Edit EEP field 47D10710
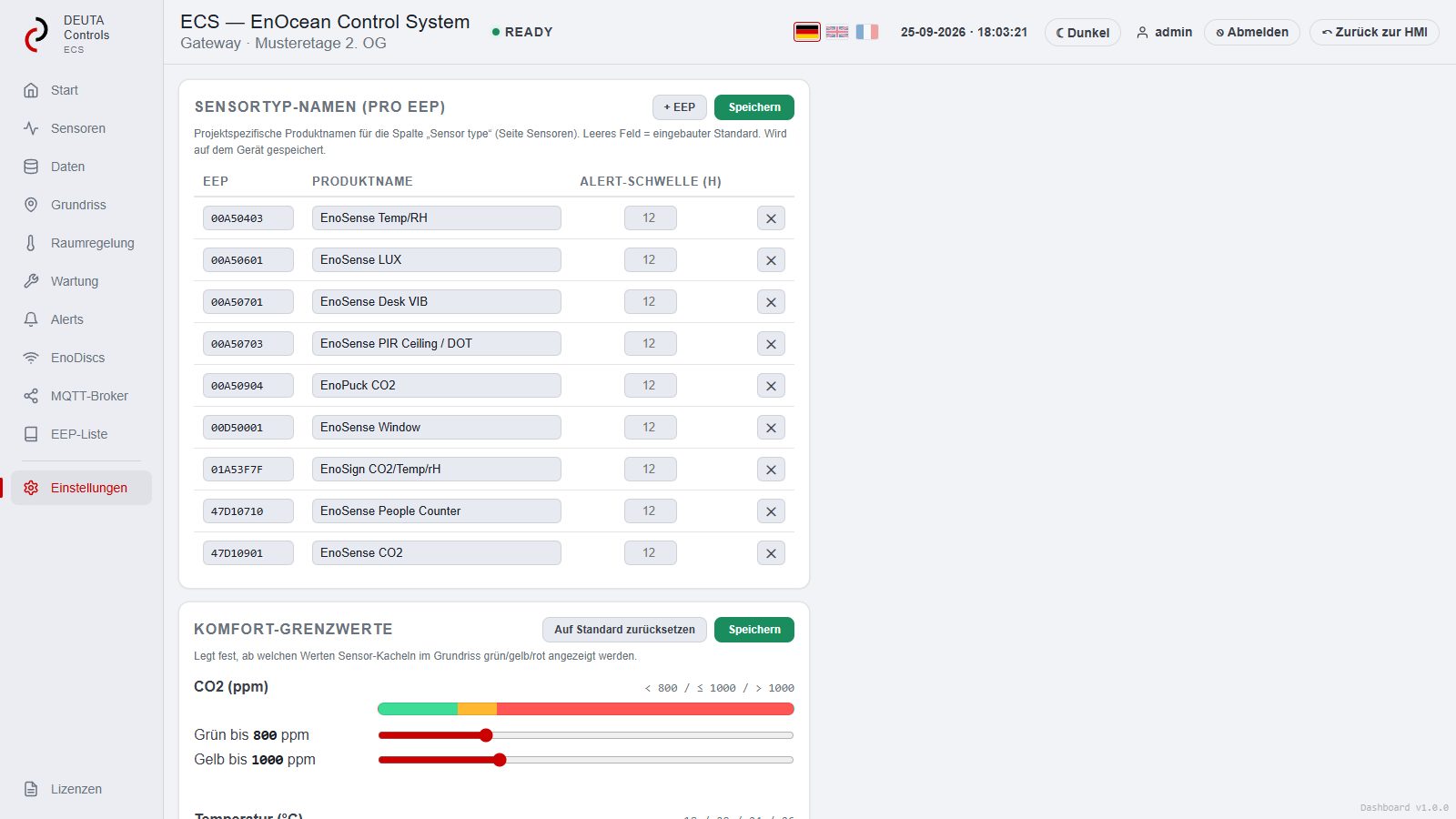Viewport: 1456px width, 819px height. (x=248, y=511)
